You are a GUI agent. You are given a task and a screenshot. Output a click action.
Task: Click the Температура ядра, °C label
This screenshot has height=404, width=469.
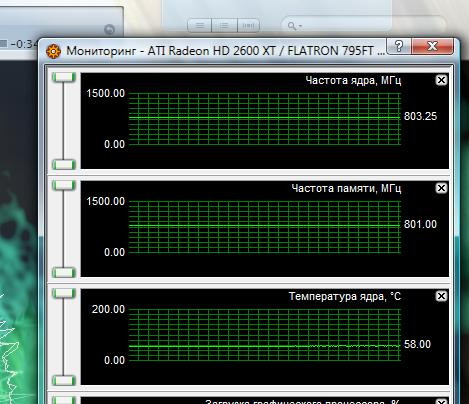tap(345, 296)
